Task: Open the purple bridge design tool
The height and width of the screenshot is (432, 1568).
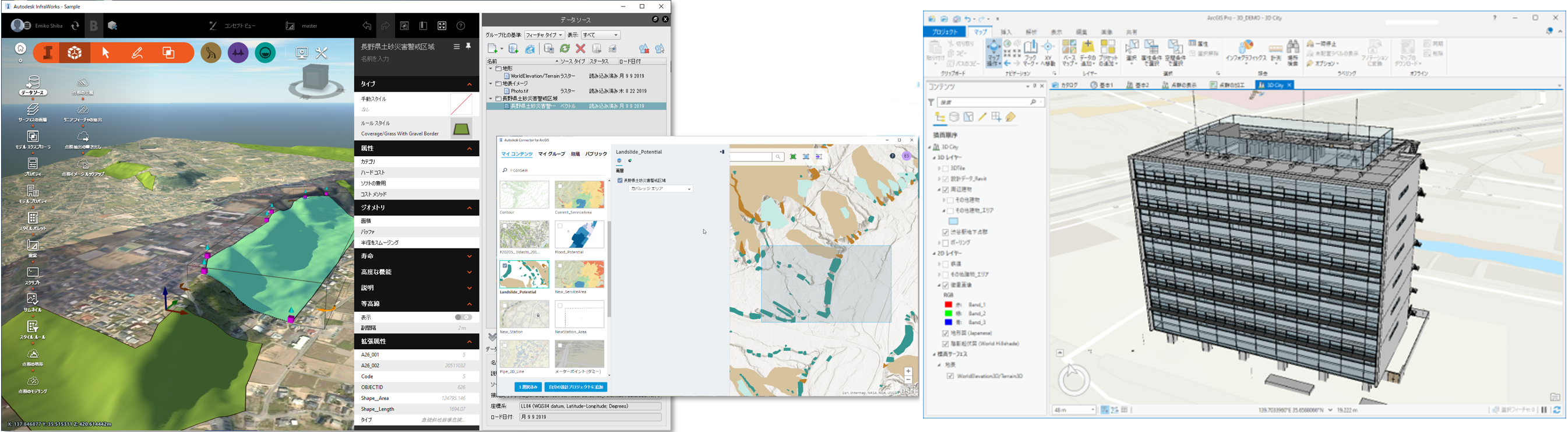Action: [x=238, y=54]
